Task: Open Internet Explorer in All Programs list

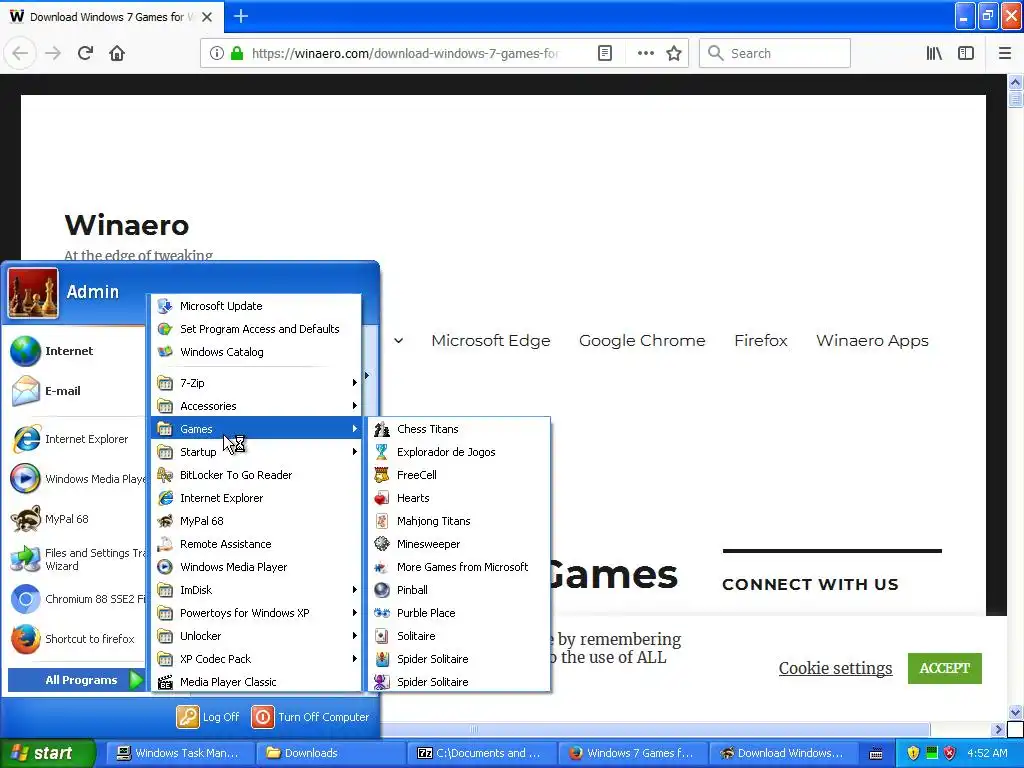Action: [256, 498]
